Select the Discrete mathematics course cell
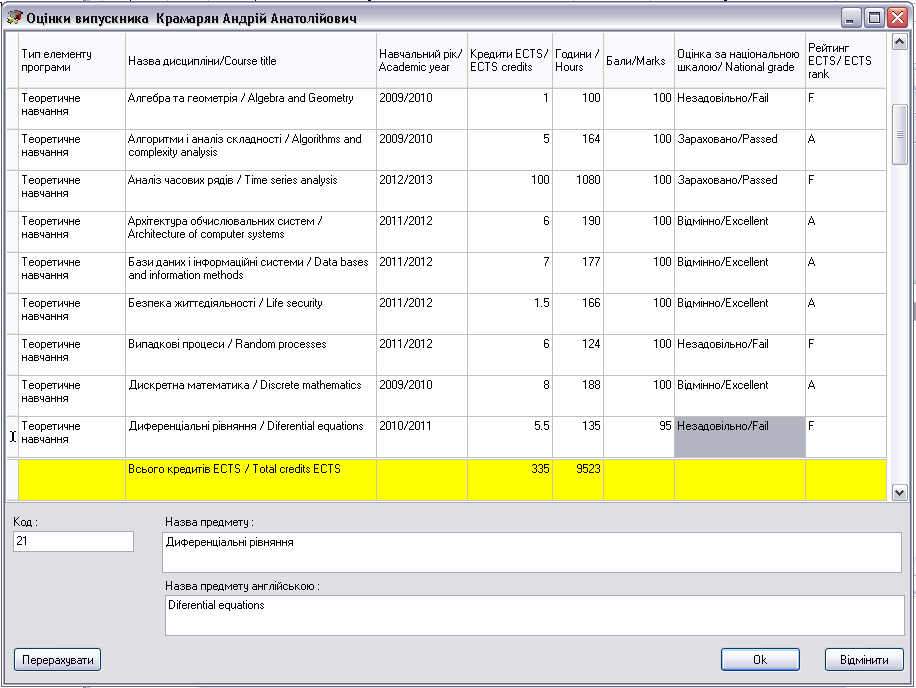 (x=251, y=395)
